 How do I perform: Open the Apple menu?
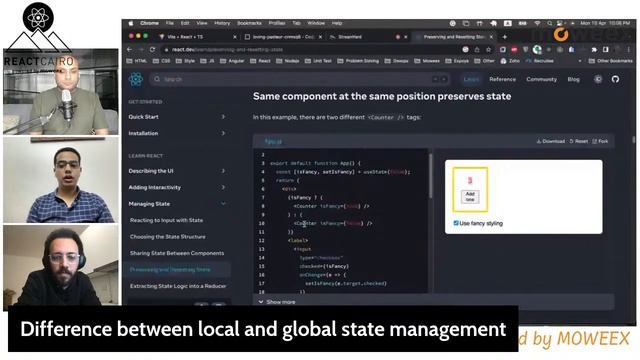point(131,23)
